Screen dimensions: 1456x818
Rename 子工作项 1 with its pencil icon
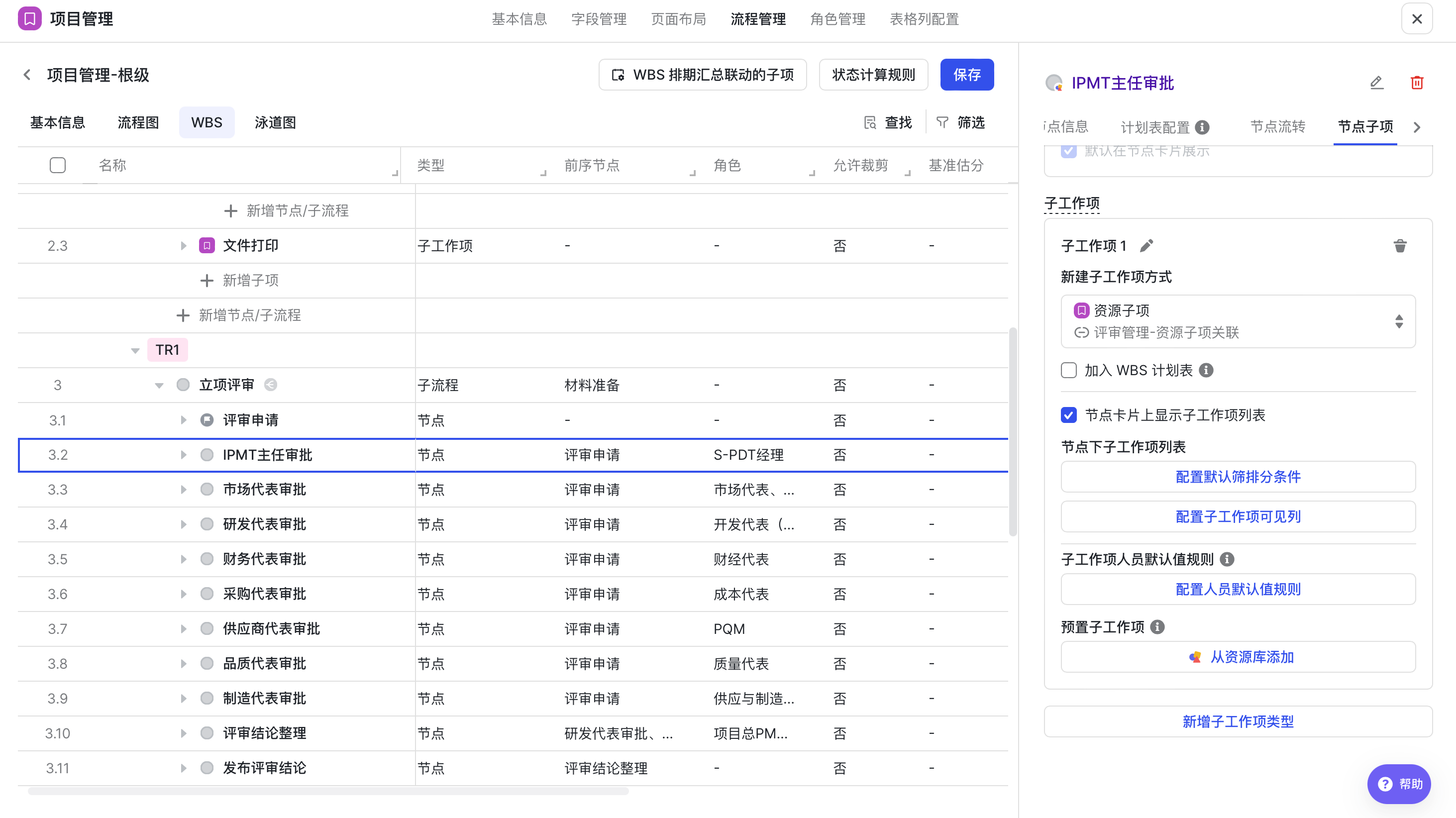click(1146, 246)
